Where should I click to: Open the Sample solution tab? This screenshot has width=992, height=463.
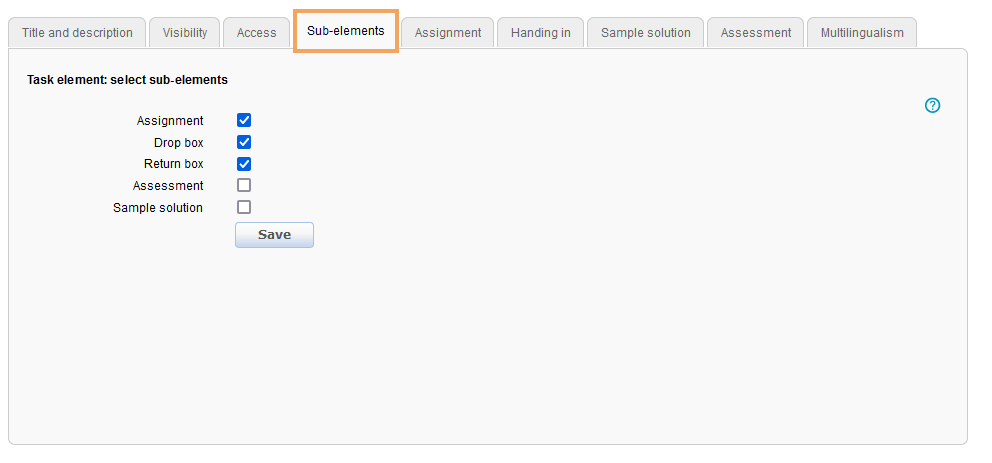(645, 33)
